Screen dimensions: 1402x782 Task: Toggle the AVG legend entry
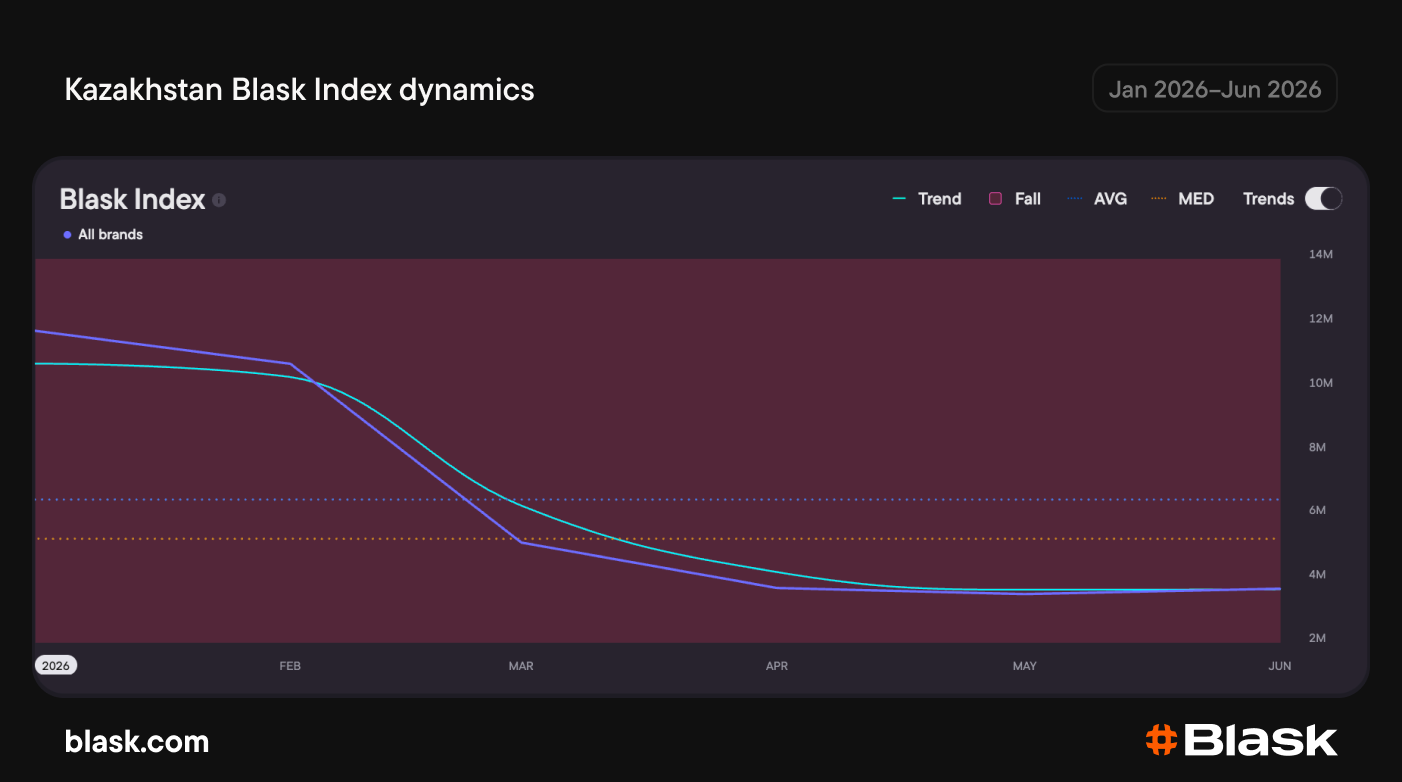(x=1097, y=199)
